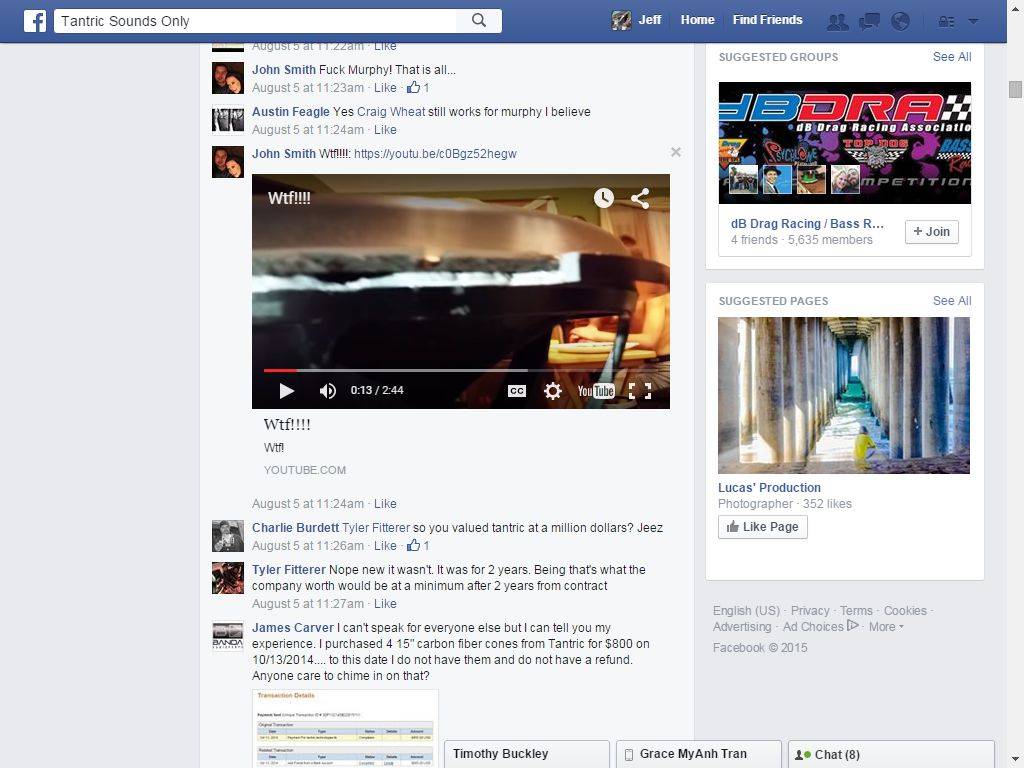Viewport: 1024px width, 768px height.
Task: Open the Terms footer link
Action: click(x=856, y=611)
